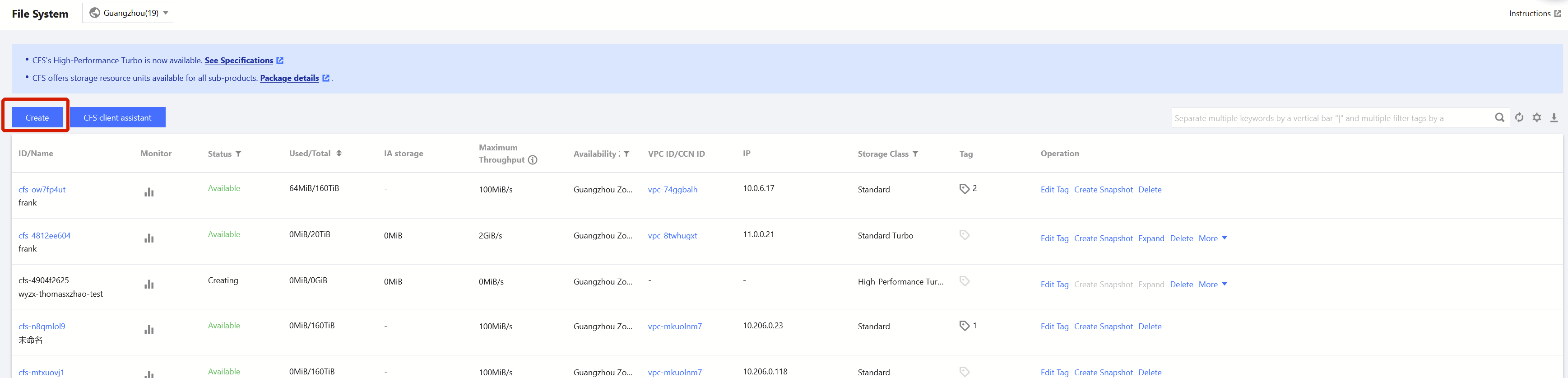This screenshot has height=378, width=1568.
Task: Click external link icon next to See Specifications
Action: coord(280,60)
